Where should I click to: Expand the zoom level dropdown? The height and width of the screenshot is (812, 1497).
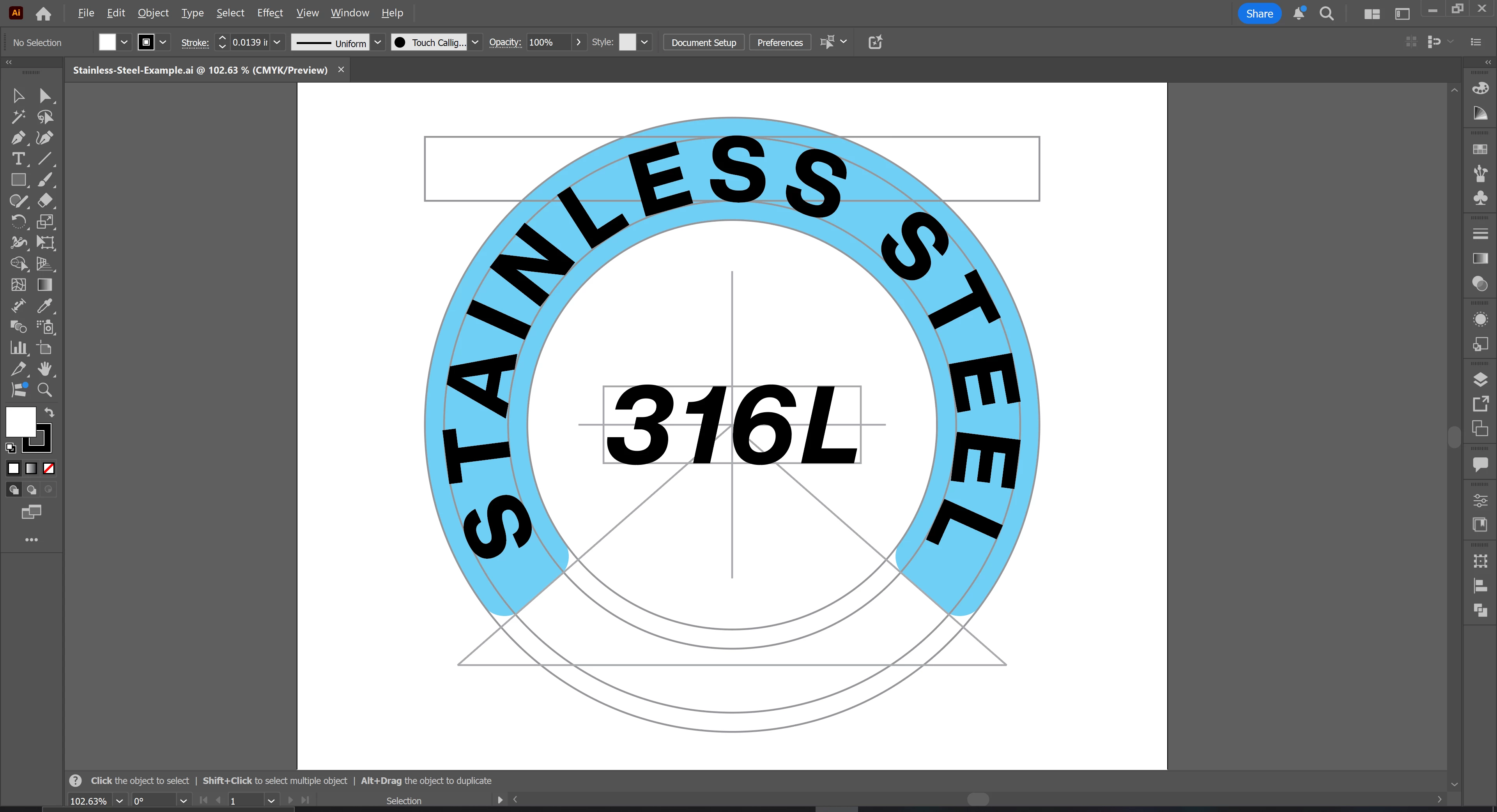pyautogui.click(x=119, y=800)
